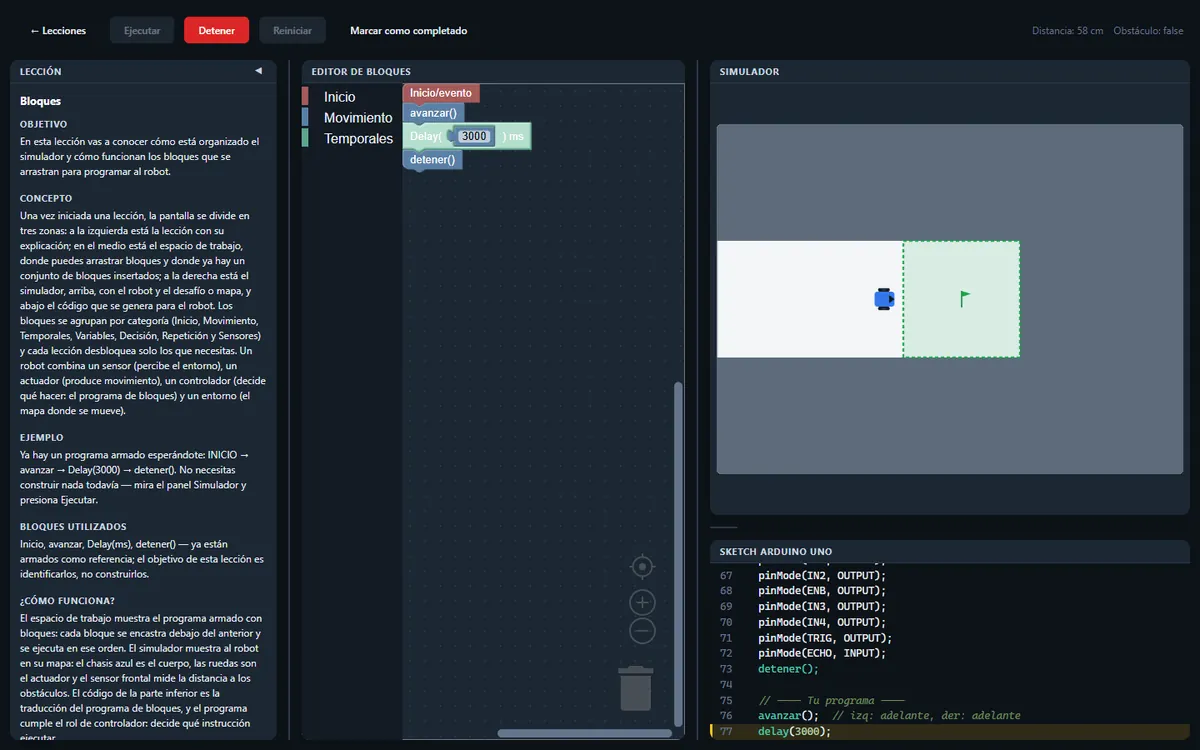The width and height of the screenshot is (1200, 750).
Task: Click the Reiniciar button
Action: click(293, 30)
